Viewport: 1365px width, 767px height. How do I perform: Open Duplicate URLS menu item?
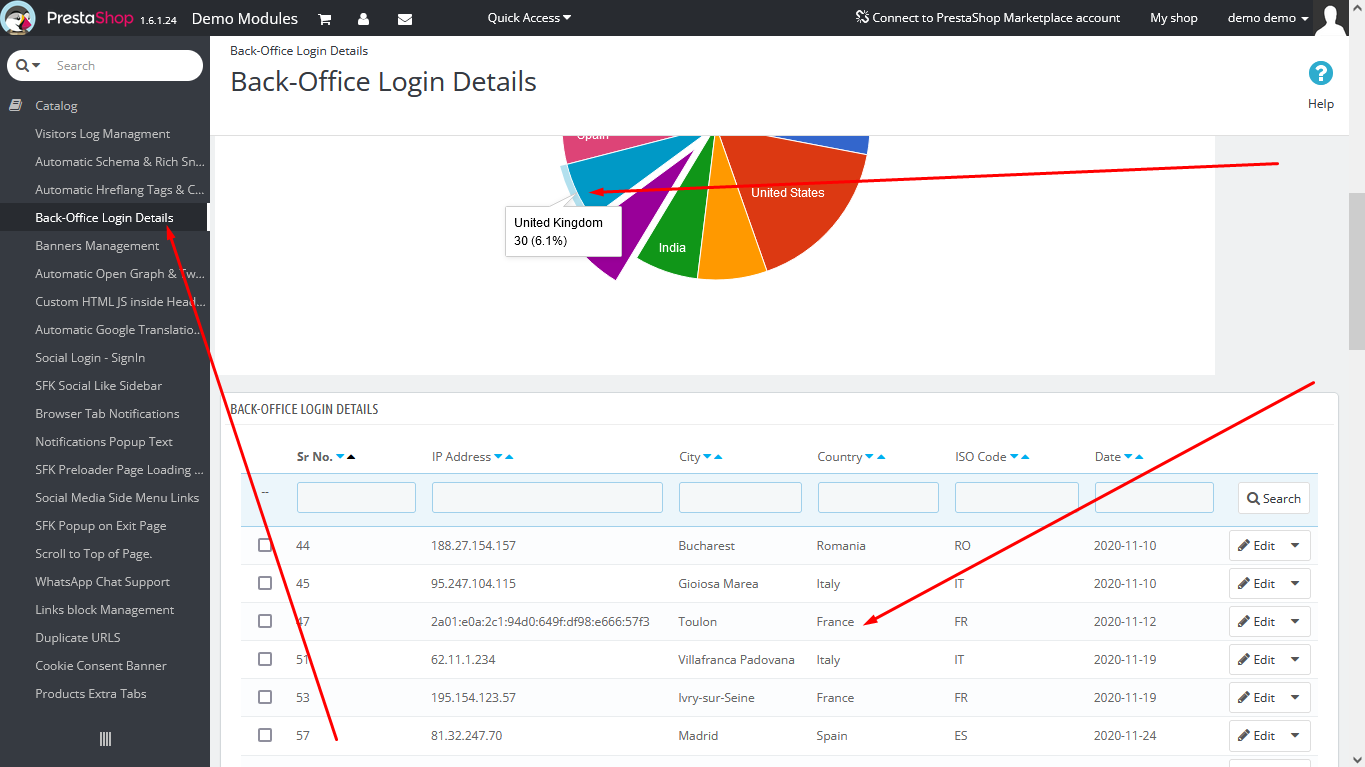coord(79,638)
